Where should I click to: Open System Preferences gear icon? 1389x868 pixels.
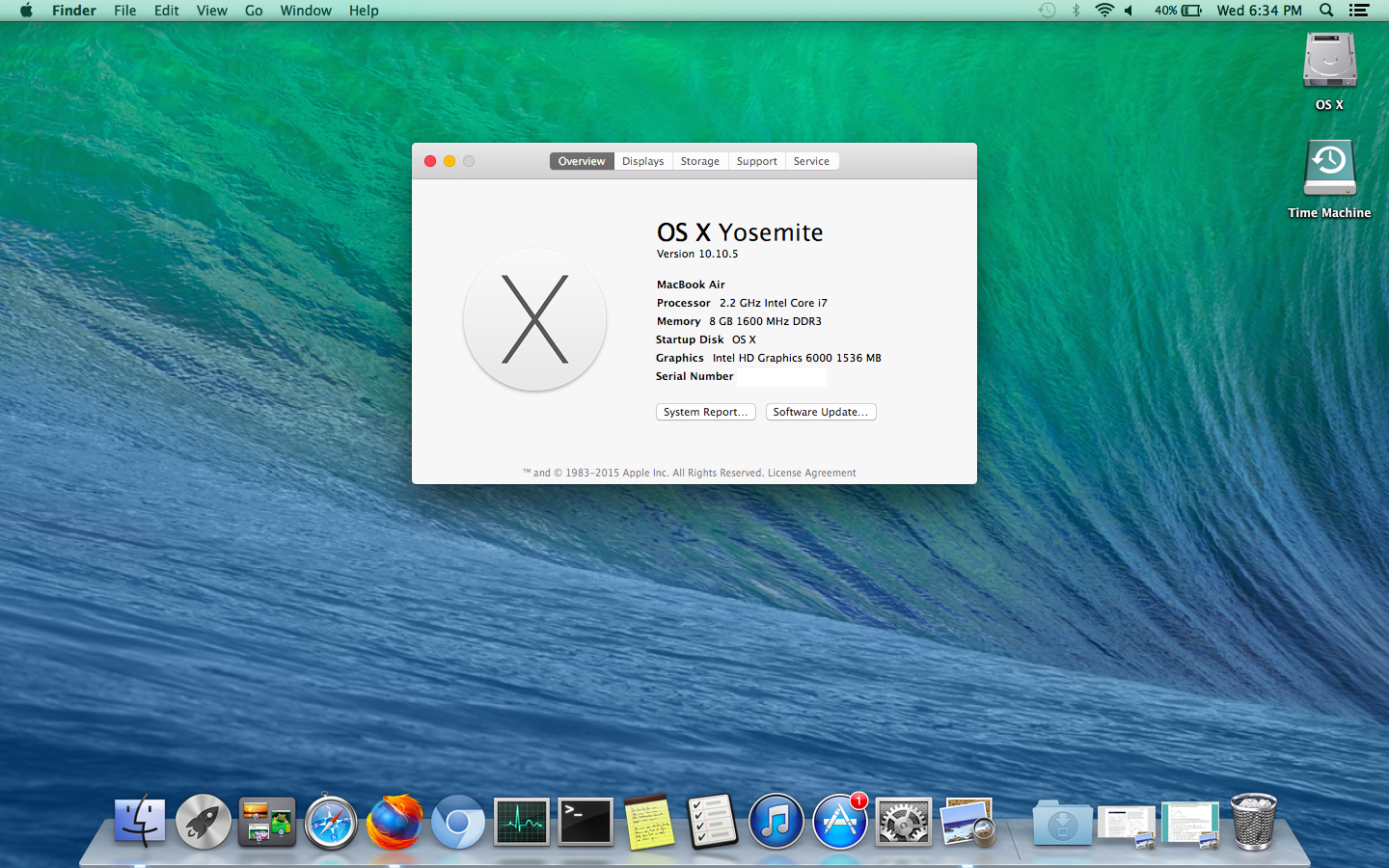[x=904, y=822]
